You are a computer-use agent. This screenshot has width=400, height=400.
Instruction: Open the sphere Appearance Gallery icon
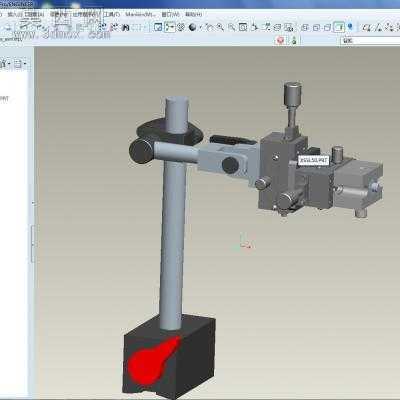point(192,27)
